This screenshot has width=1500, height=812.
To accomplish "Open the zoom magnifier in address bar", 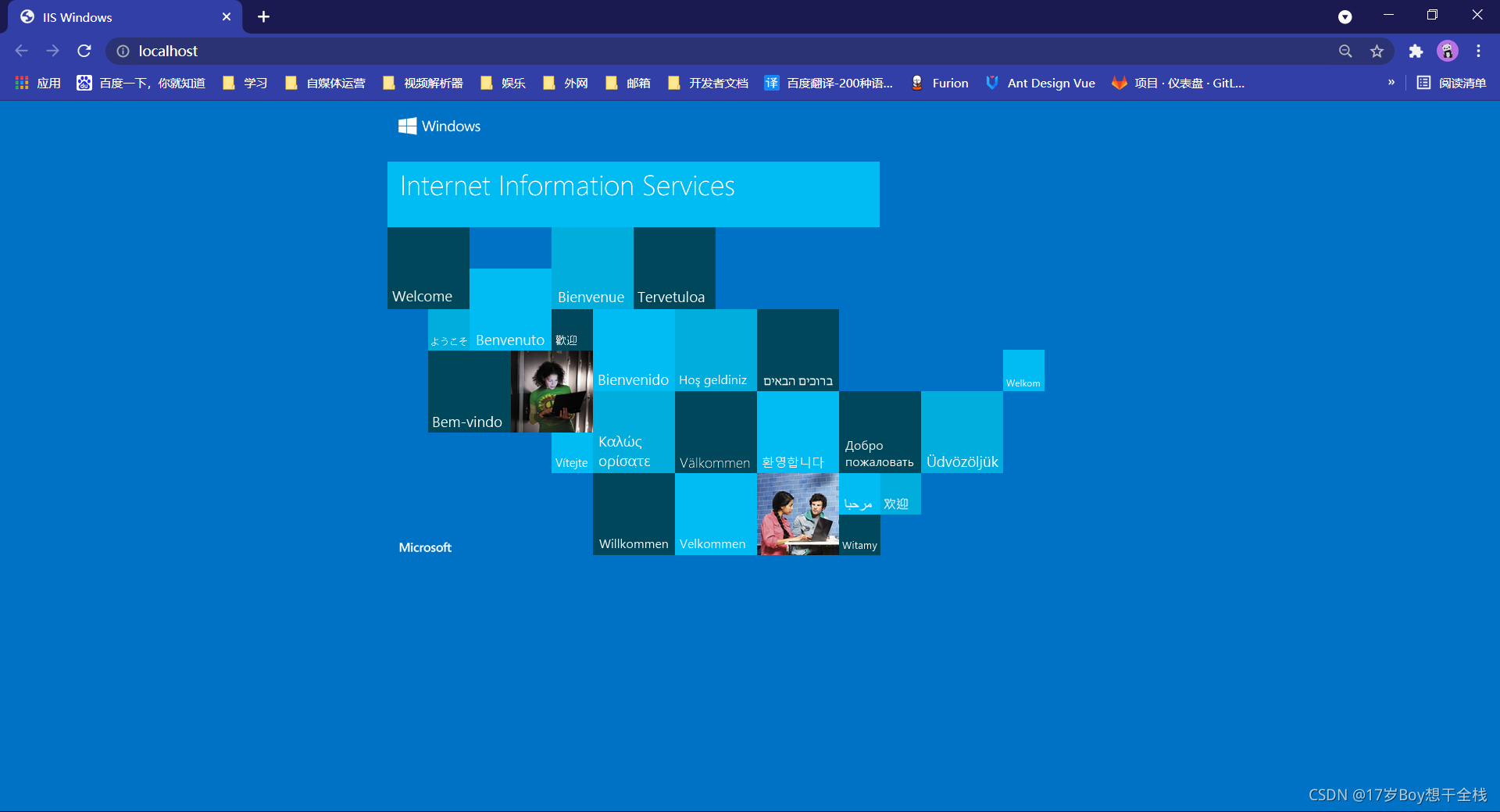I will click(x=1345, y=51).
